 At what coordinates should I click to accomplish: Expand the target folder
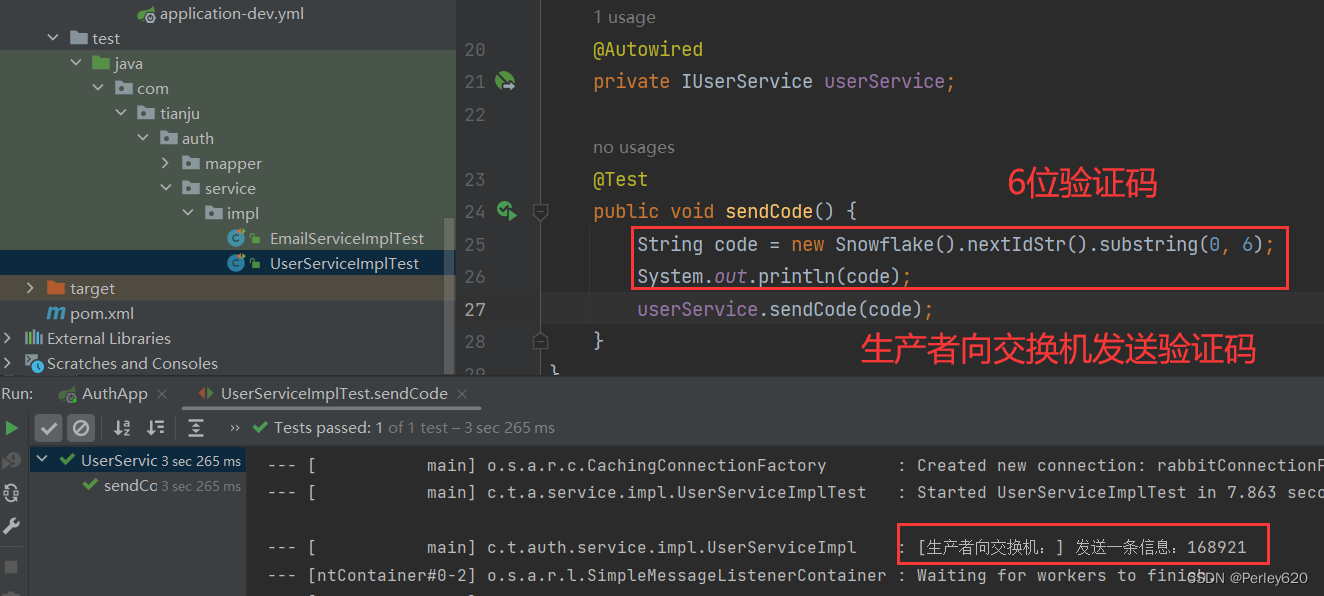pos(31,289)
